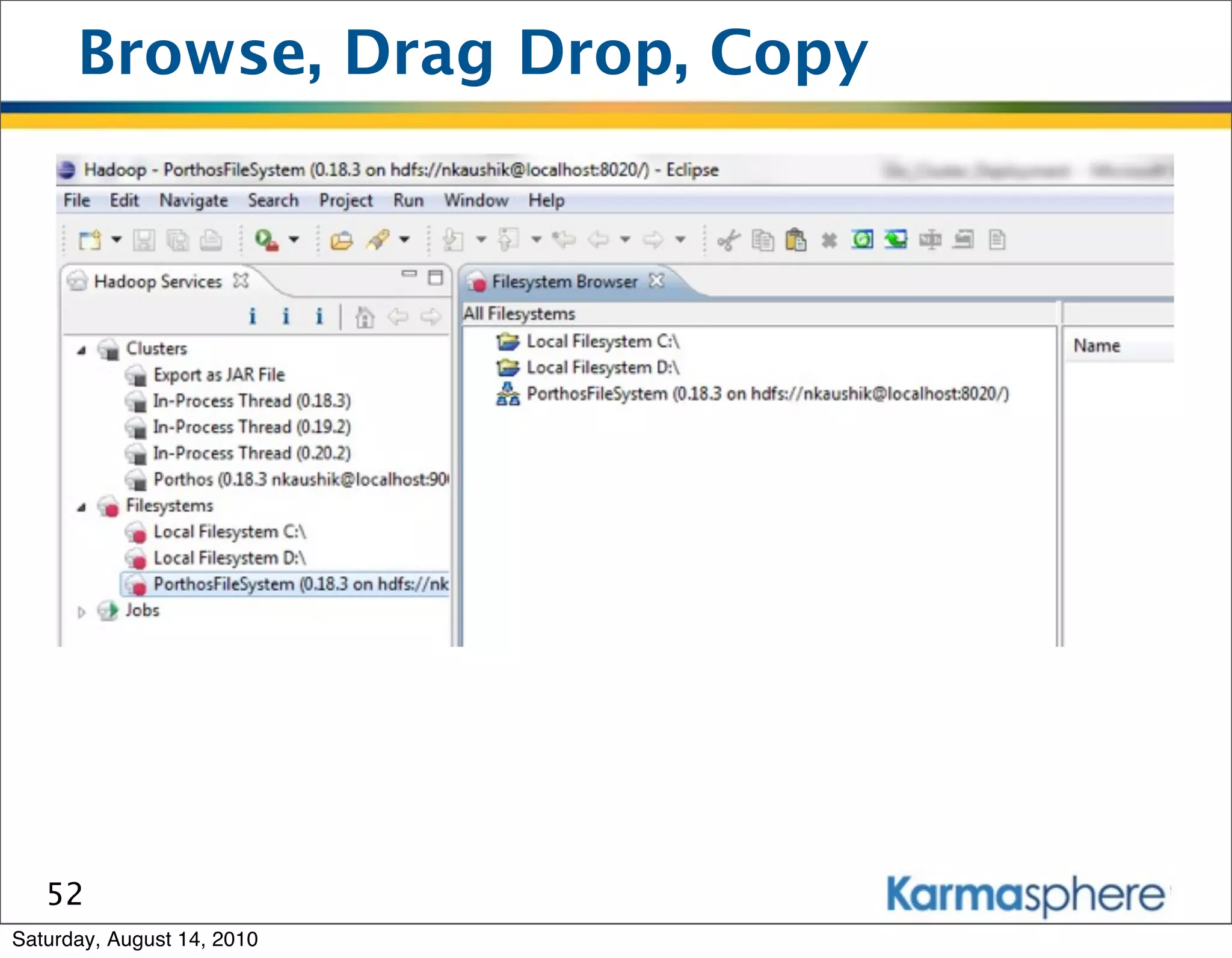Screen dimensions: 1232x958
Task: Open the Help menu
Action: 546,201
